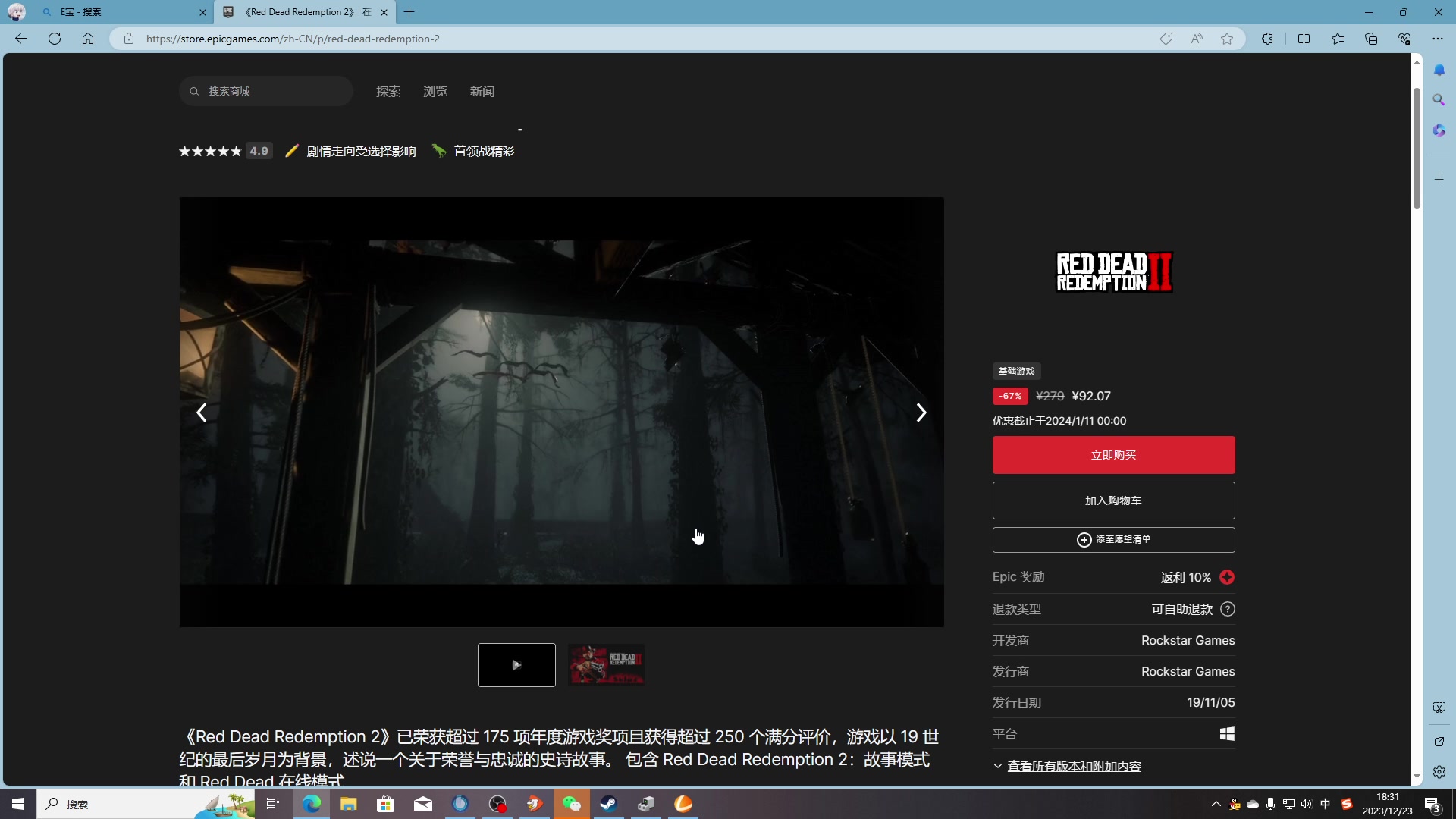Click the Epic rewards red icon

1227,577
